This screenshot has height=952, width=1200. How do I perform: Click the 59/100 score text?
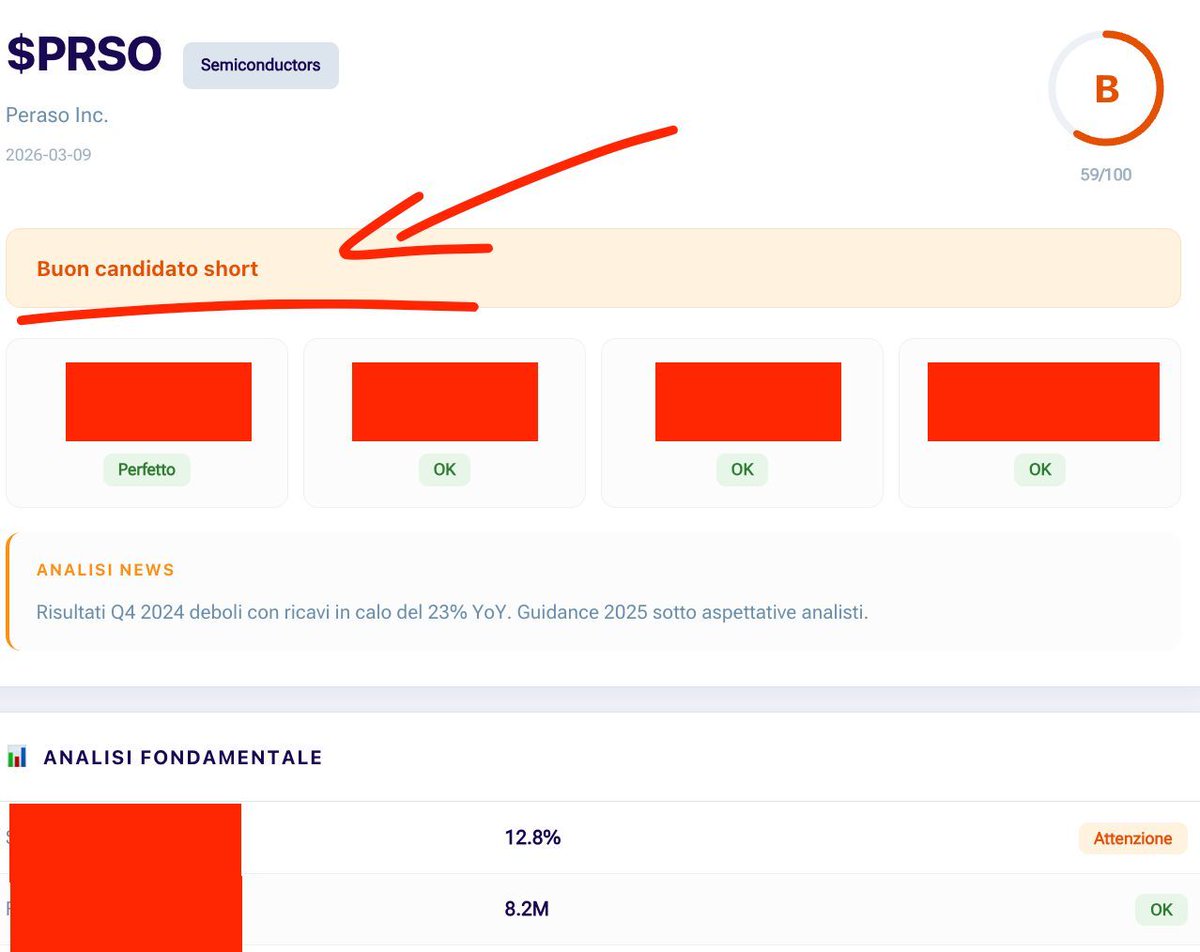tap(1106, 175)
